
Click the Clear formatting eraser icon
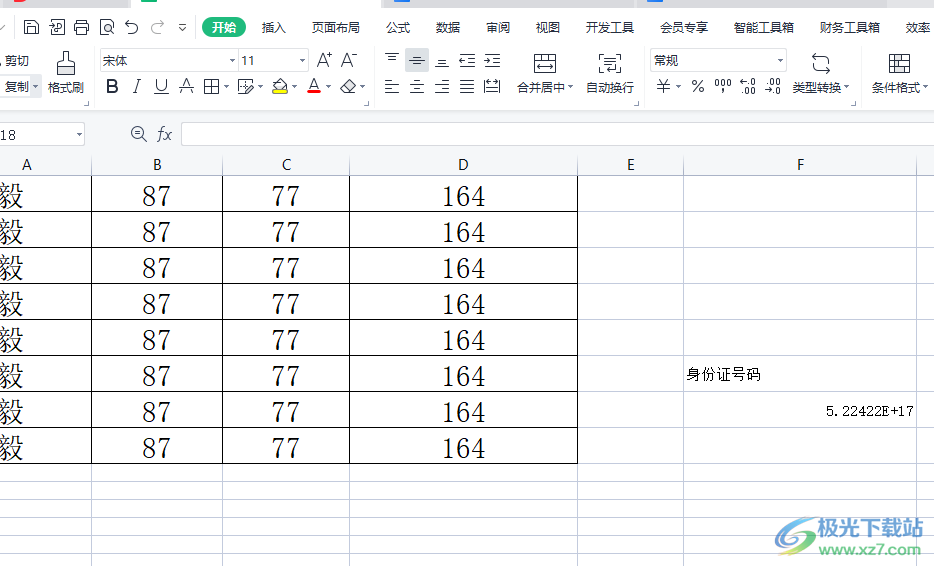[348, 87]
